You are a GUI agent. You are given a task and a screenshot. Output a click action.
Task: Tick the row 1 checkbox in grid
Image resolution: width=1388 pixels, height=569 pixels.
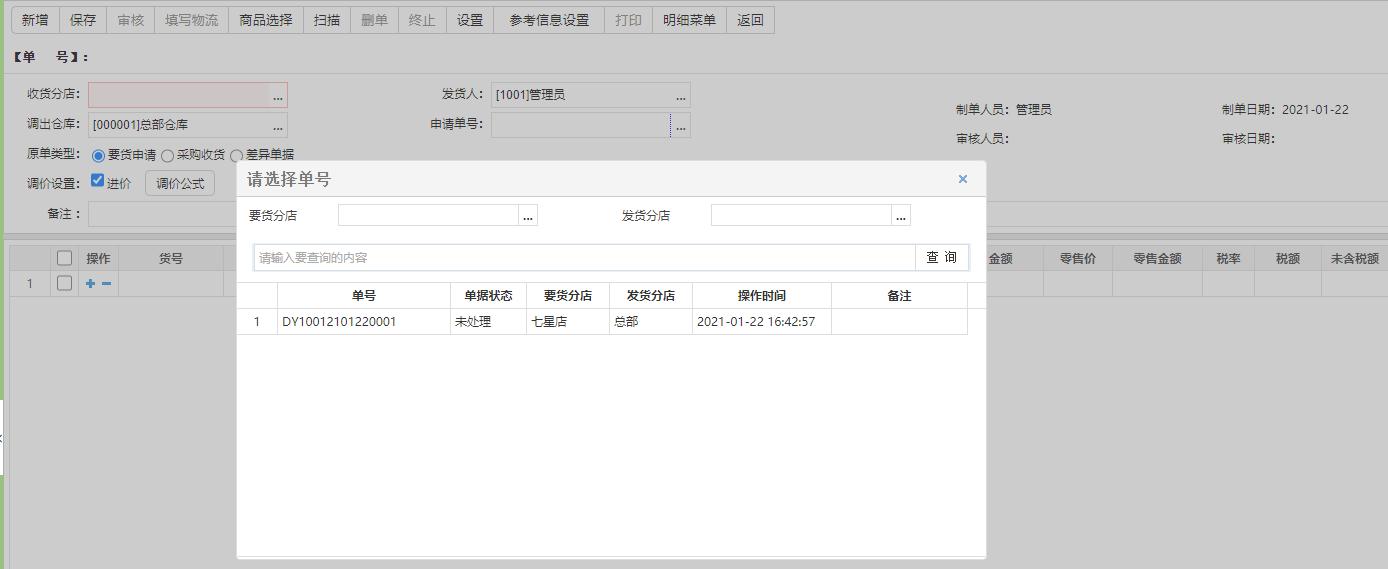click(65, 283)
